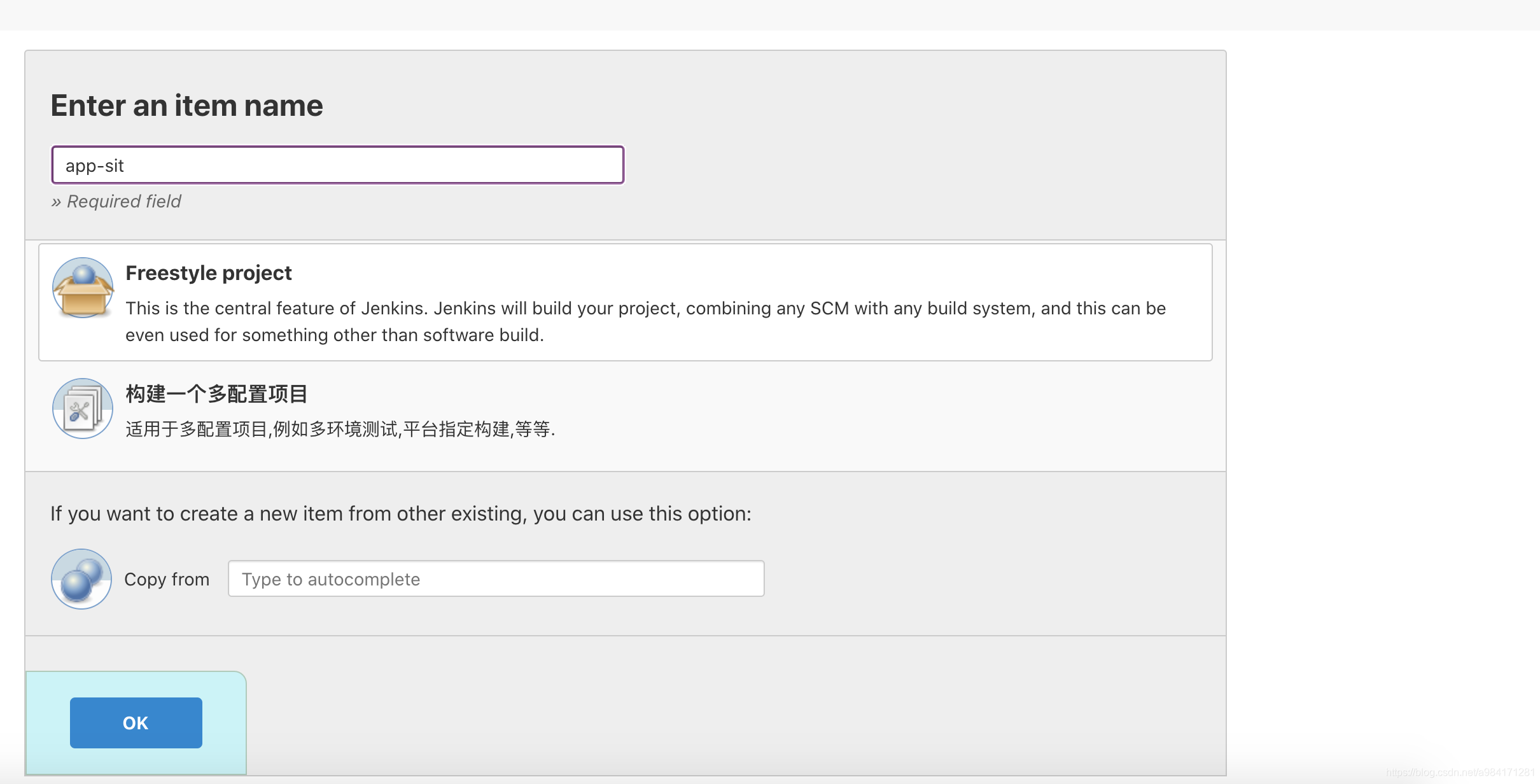
Task: Click the Enter an item name heading
Action: point(187,106)
